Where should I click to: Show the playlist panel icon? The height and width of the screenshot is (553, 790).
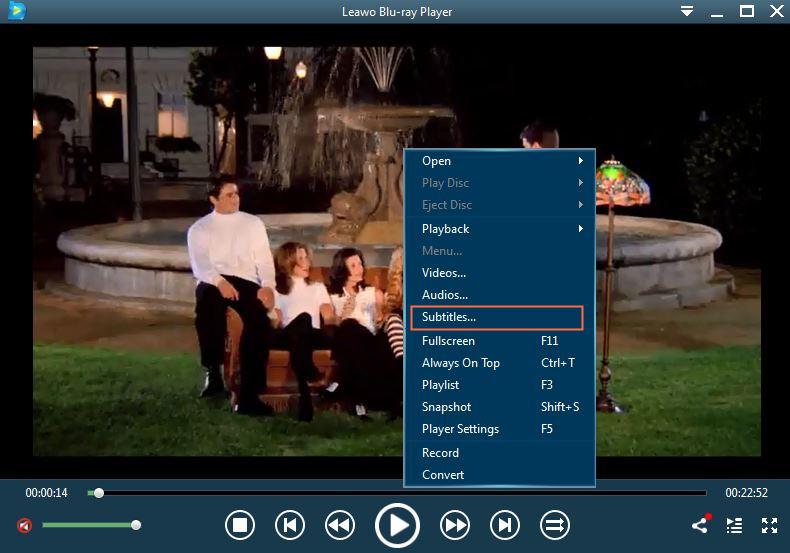(734, 525)
